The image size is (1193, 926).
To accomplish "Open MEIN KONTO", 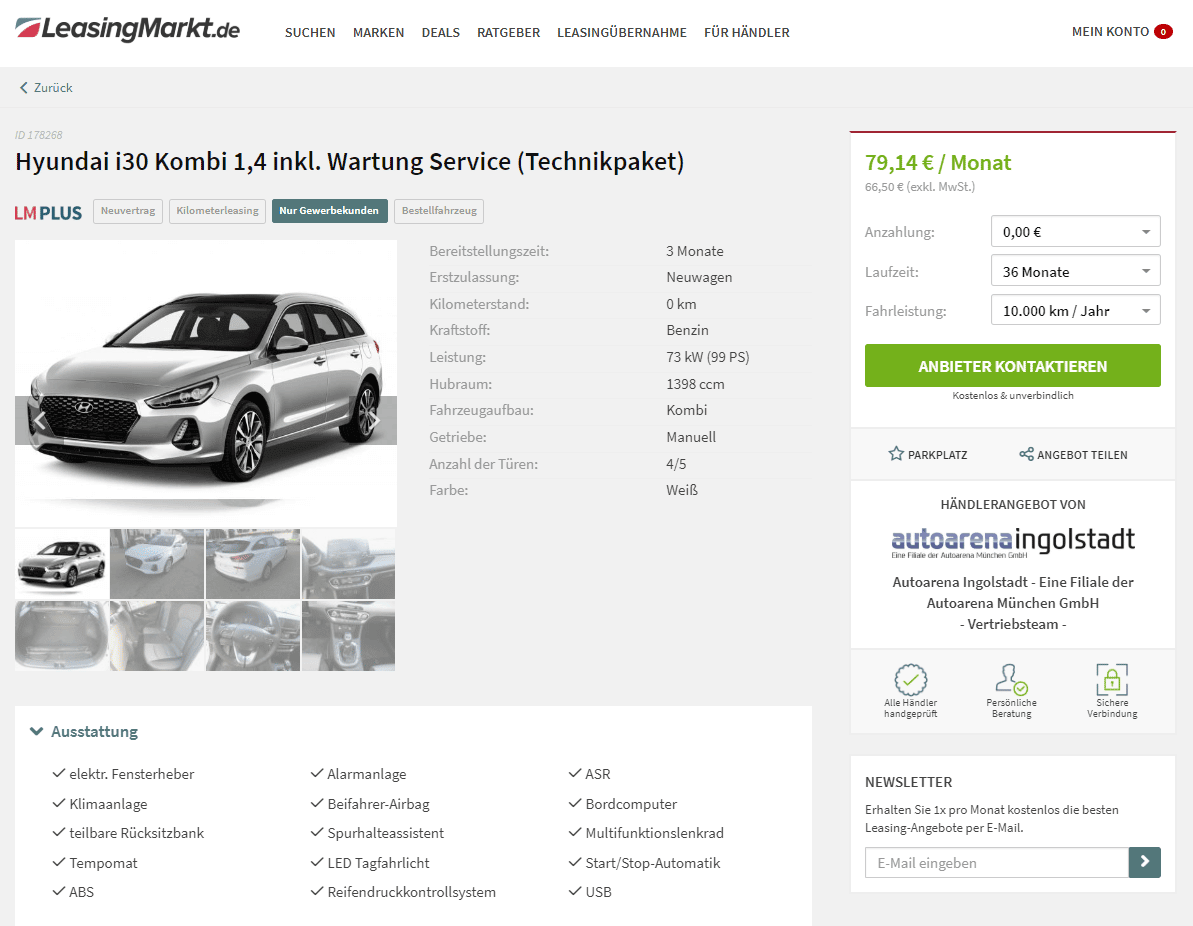I will [x=1110, y=32].
